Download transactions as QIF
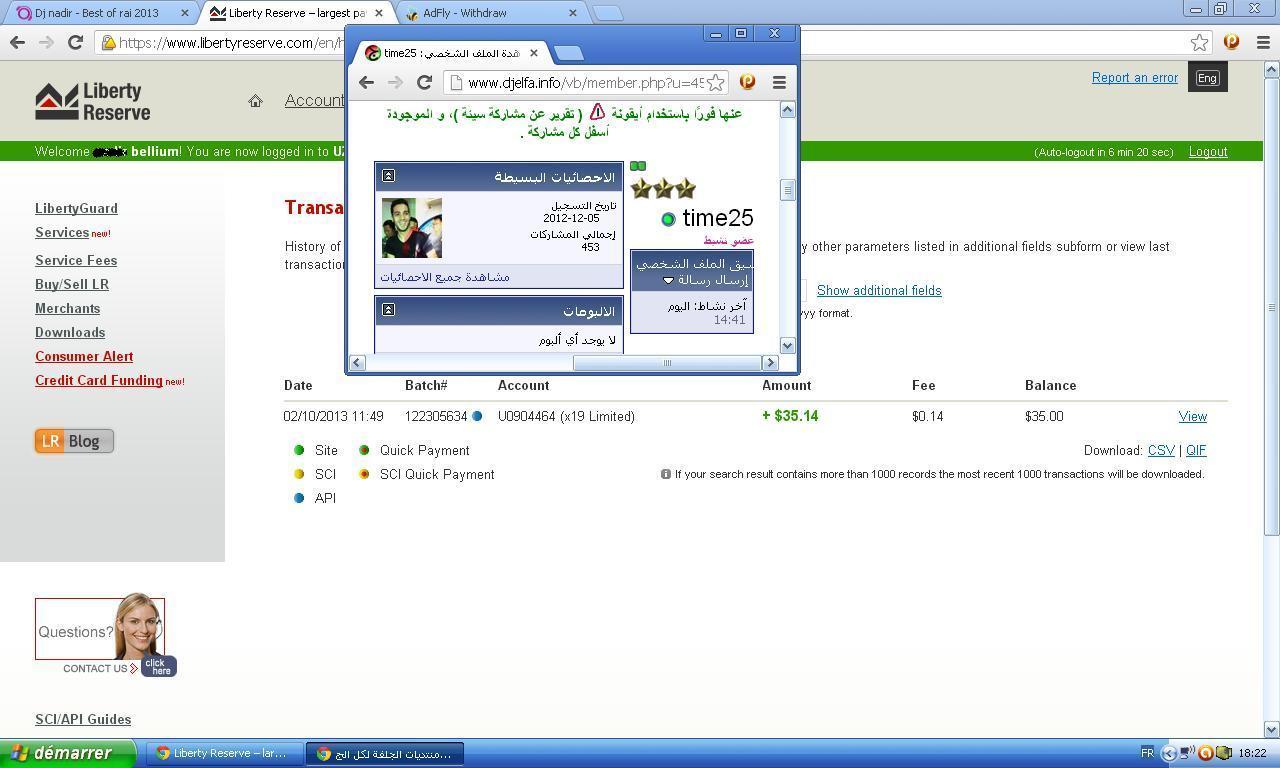 coord(1196,451)
